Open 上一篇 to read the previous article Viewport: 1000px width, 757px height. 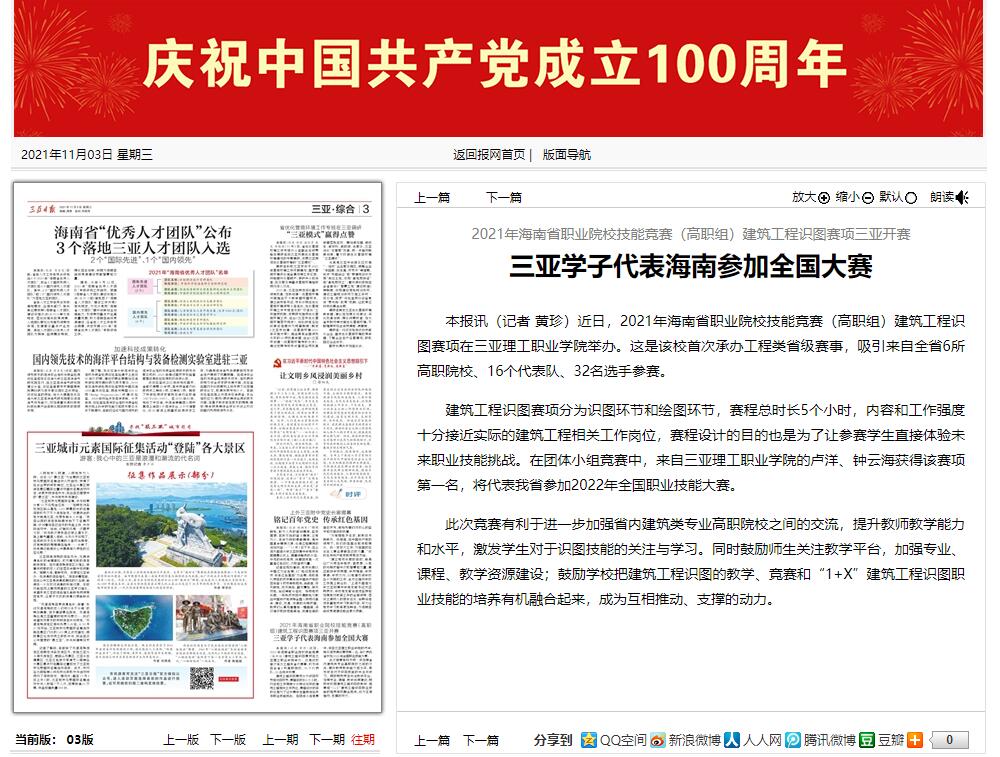[434, 198]
